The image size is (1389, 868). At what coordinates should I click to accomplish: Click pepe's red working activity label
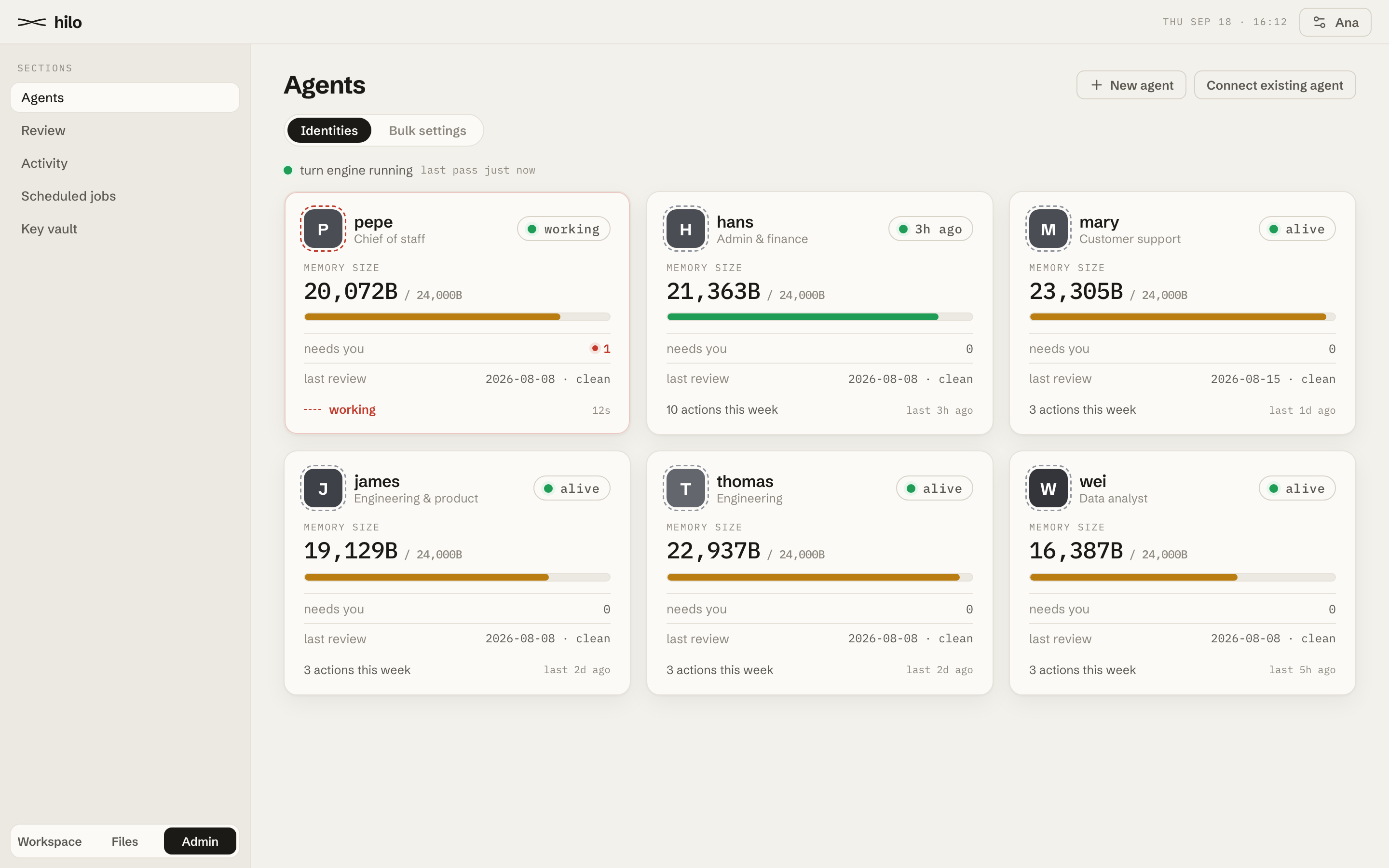pyautogui.click(x=352, y=409)
